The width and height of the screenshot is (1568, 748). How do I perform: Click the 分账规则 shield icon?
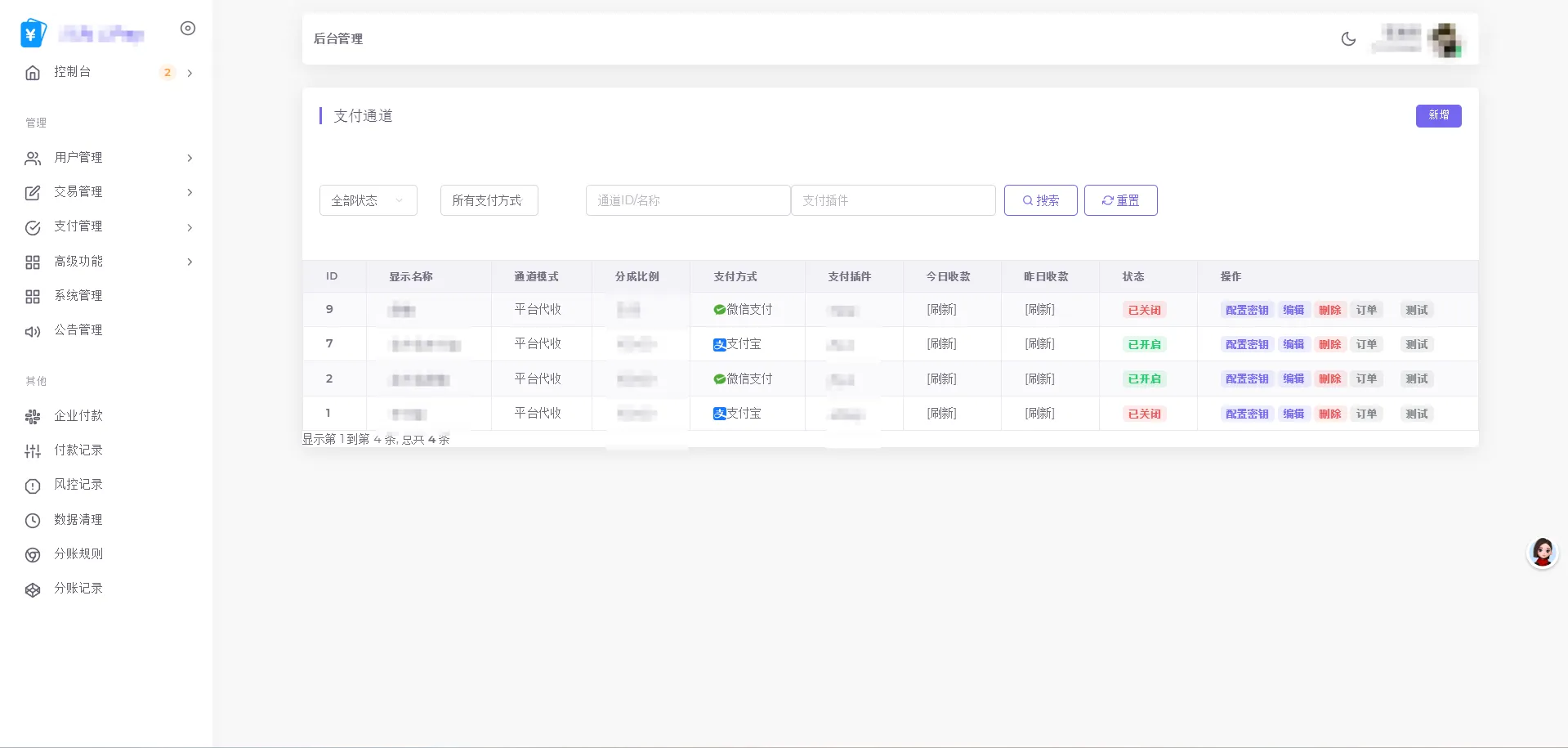[33, 554]
